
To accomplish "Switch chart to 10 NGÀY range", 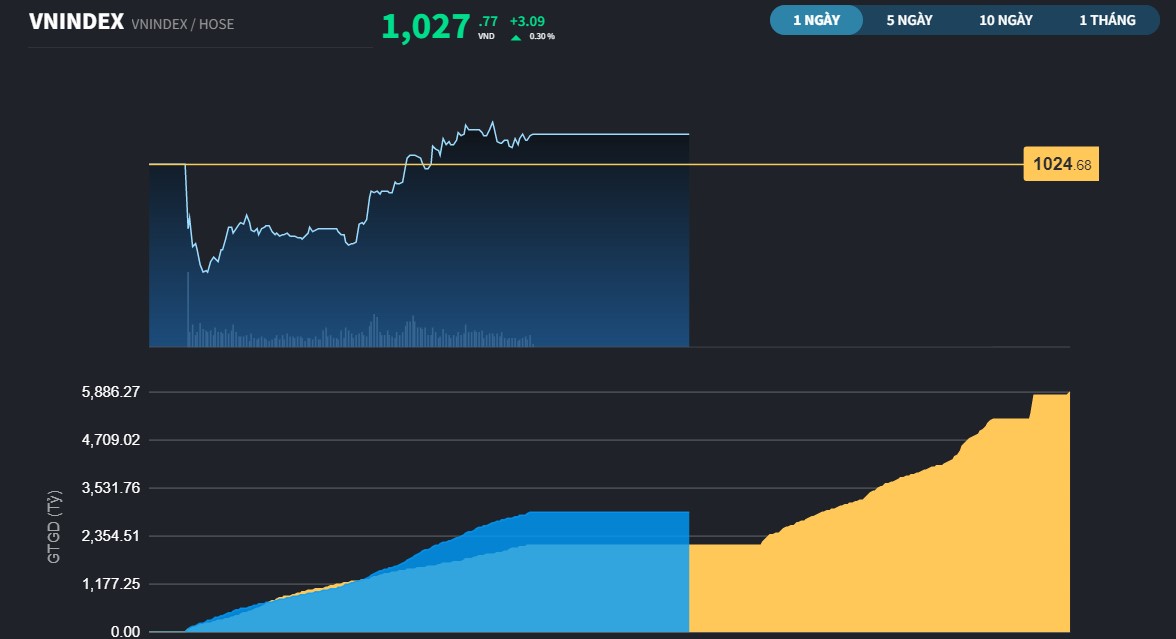I will coord(1006,20).
